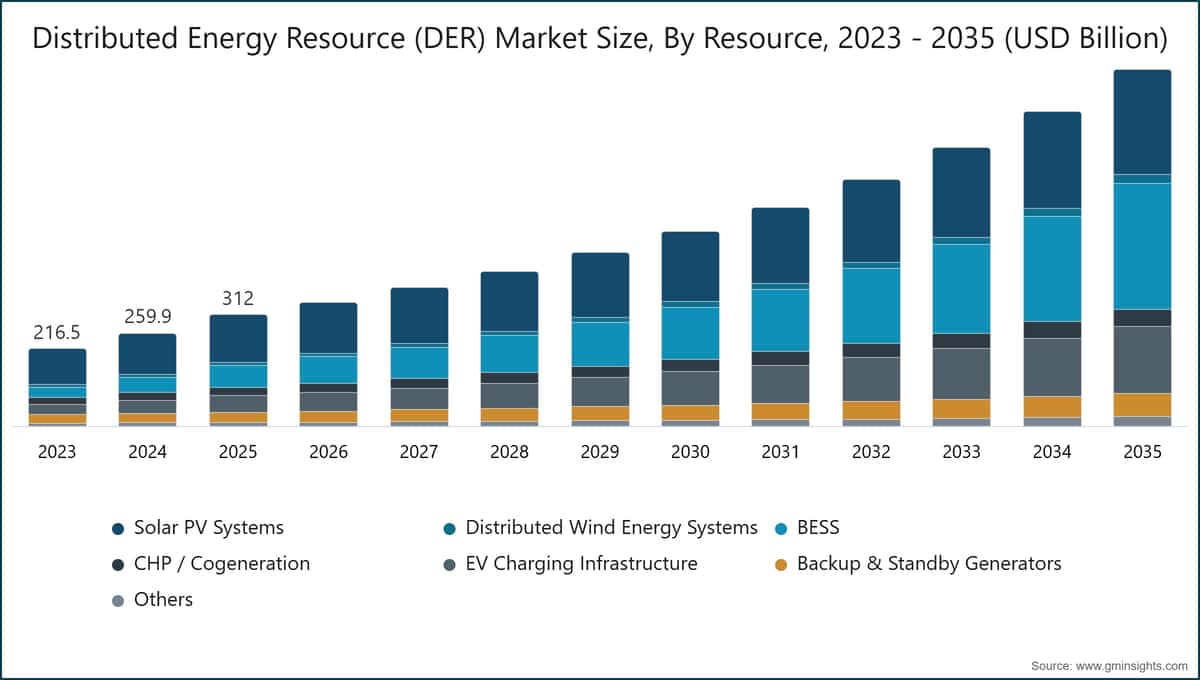This screenshot has height=680, width=1200.
Task: Select the BESS segment of the 2034 bar
Action: [x=1052, y=268]
